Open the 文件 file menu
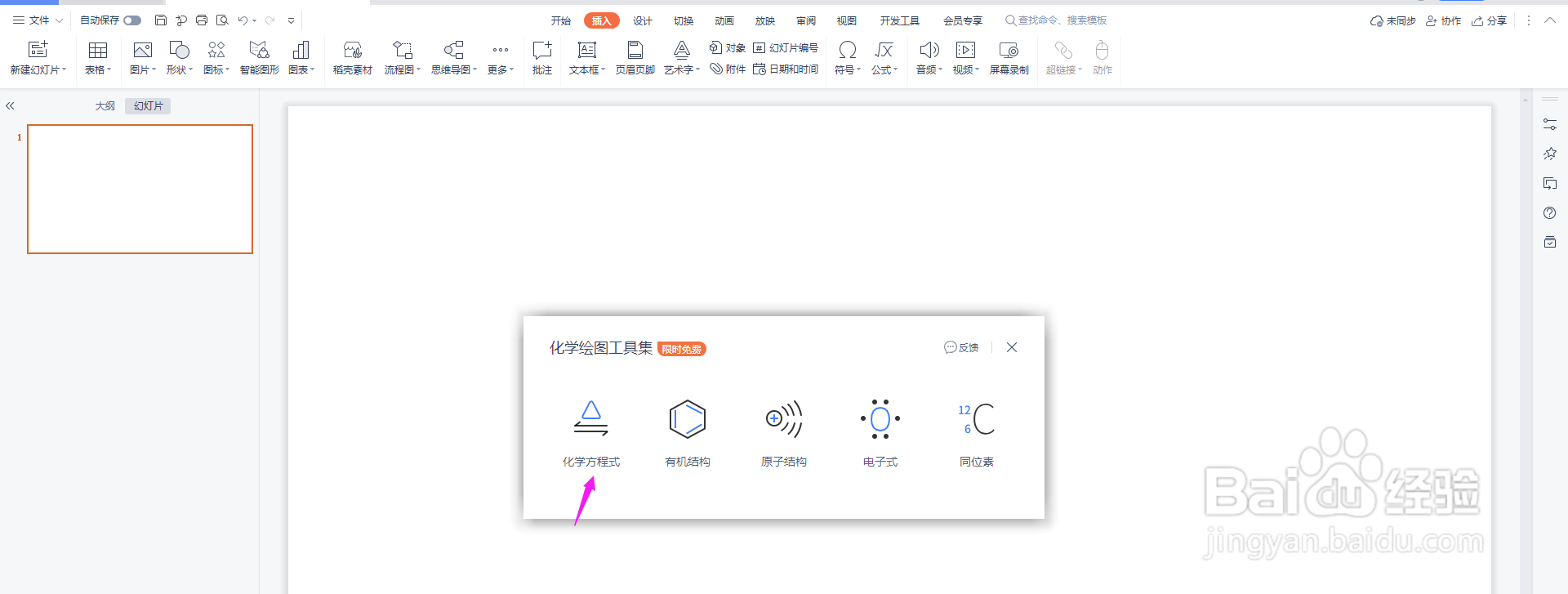 (x=38, y=20)
